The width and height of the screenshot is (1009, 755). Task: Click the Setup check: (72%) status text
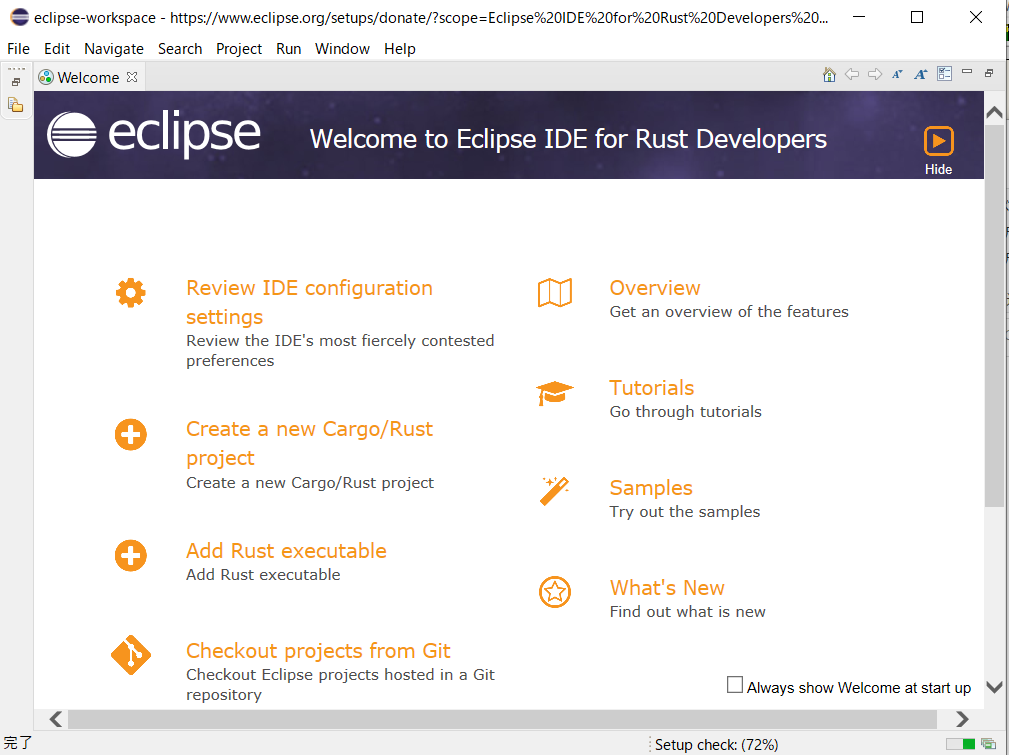point(716,745)
